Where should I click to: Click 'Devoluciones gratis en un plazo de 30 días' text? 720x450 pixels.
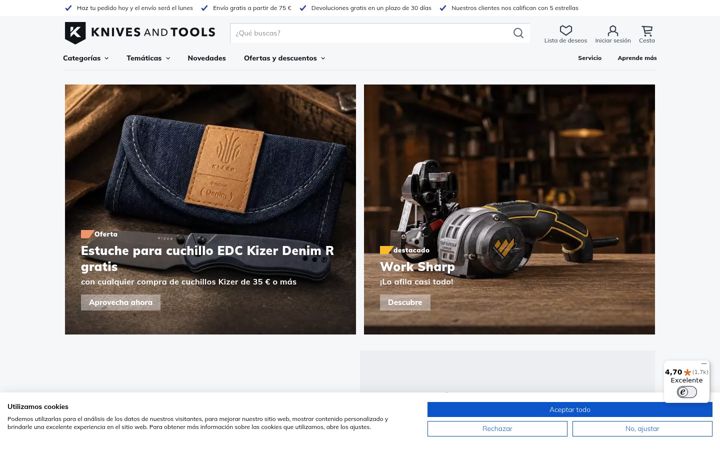pyautogui.click(x=371, y=8)
